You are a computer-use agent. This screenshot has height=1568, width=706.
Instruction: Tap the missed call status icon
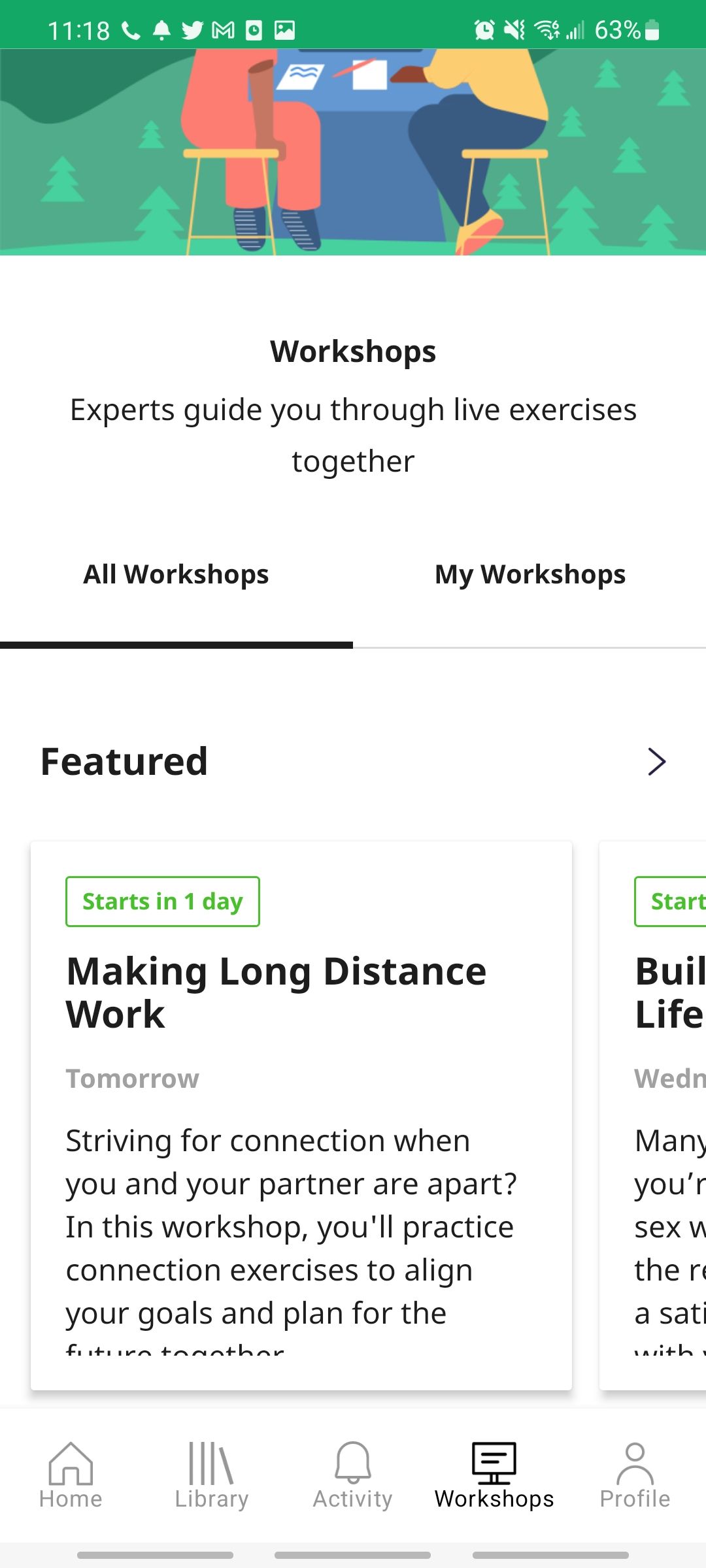pos(131,30)
